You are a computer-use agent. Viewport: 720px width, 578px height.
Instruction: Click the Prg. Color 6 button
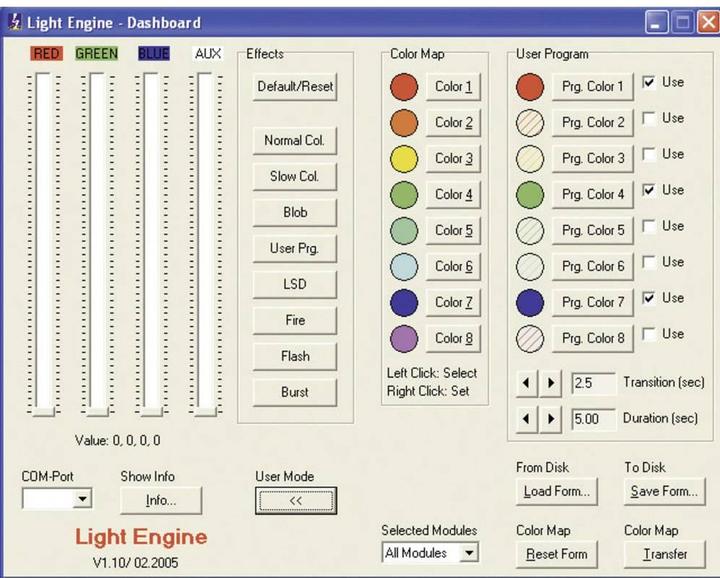tap(592, 266)
